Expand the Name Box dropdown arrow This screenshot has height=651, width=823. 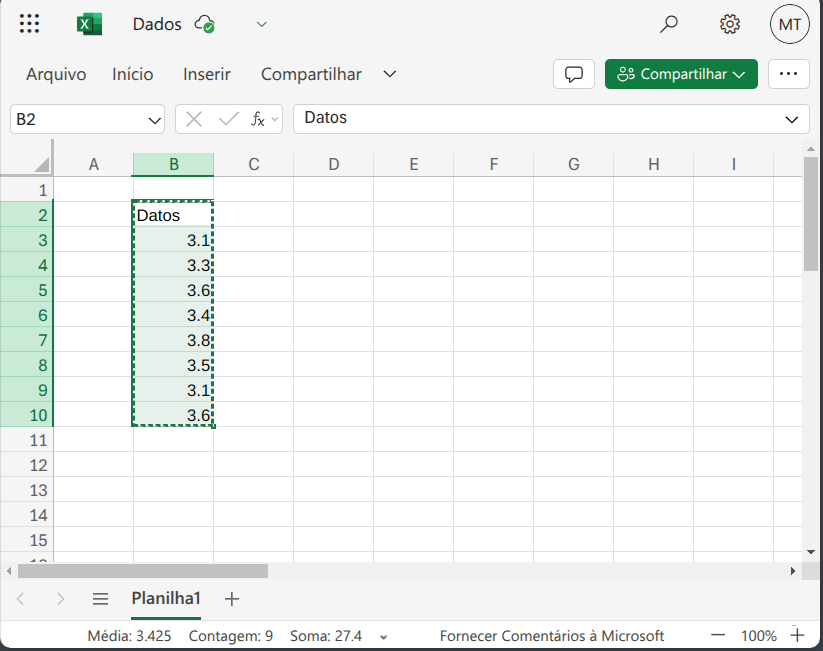pyautogui.click(x=155, y=119)
